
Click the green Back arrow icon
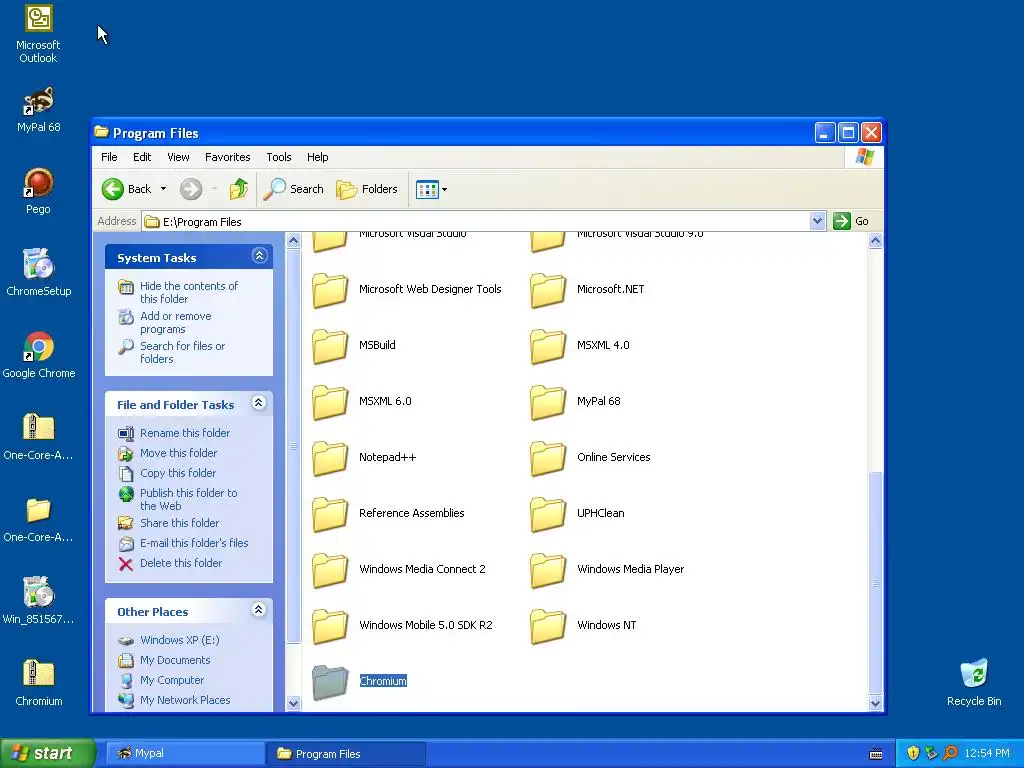[112, 189]
